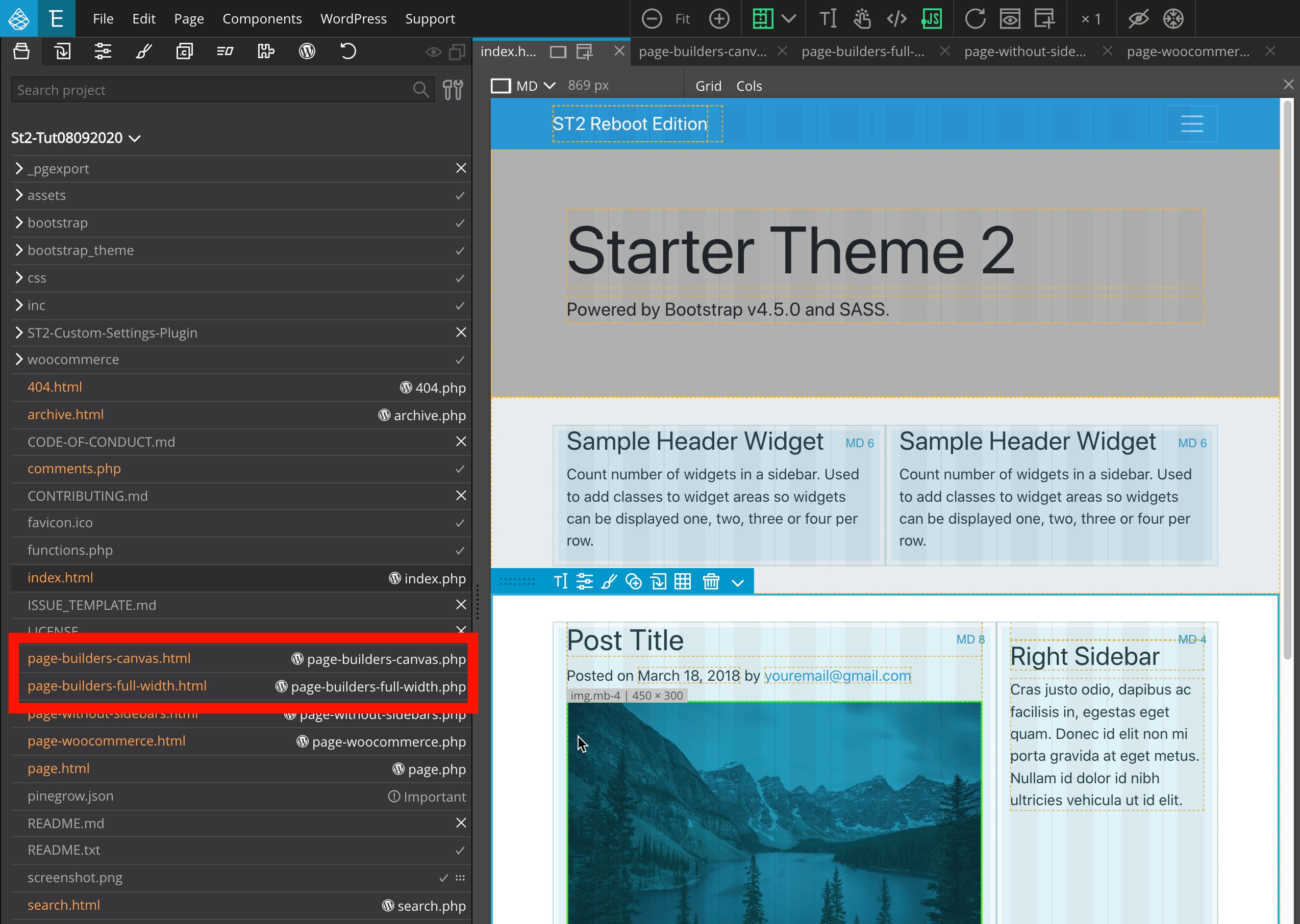Expand the woocommerce folder
The width and height of the screenshot is (1300, 924).
coord(19,359)
